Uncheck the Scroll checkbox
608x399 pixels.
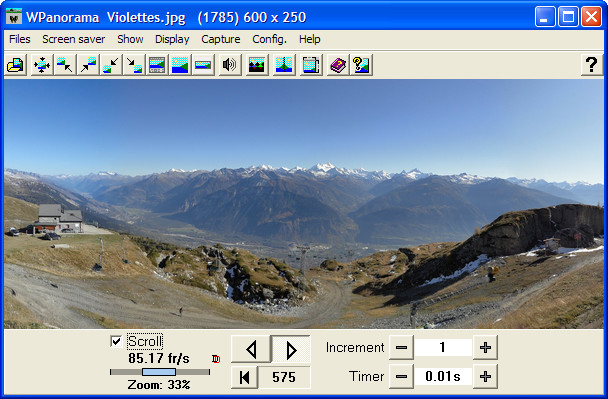coord(116,341)
